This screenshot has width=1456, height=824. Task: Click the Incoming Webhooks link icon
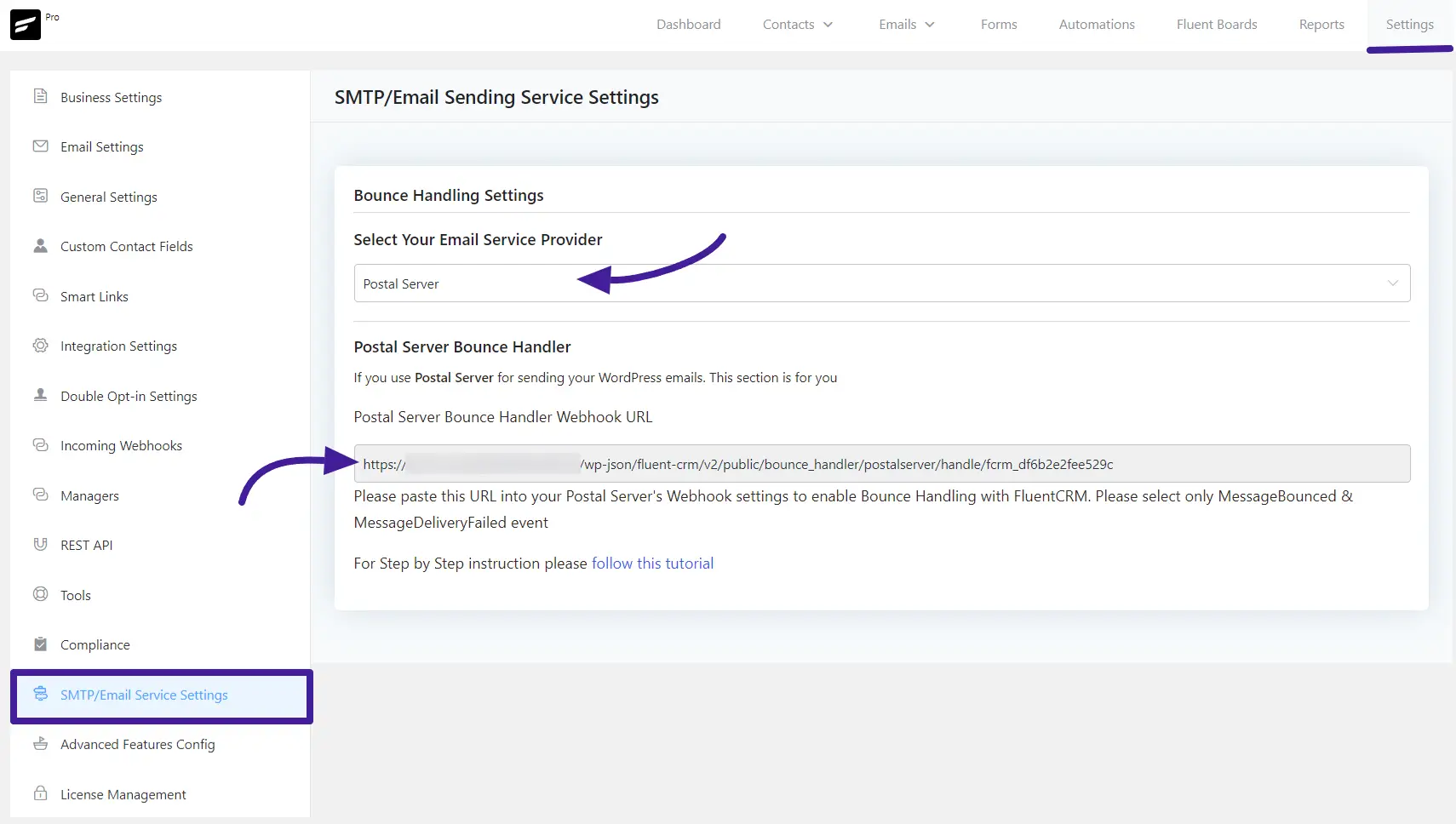coord(40,445)
